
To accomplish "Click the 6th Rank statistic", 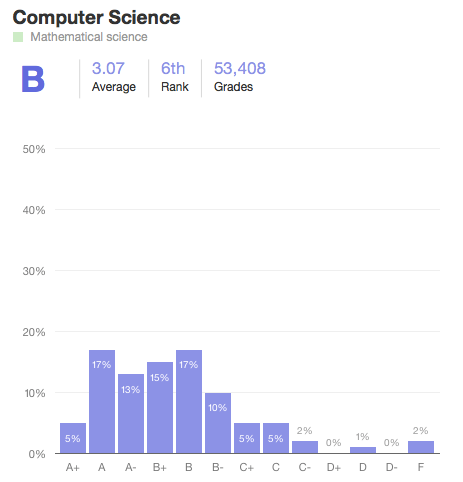I will [175, 77].
